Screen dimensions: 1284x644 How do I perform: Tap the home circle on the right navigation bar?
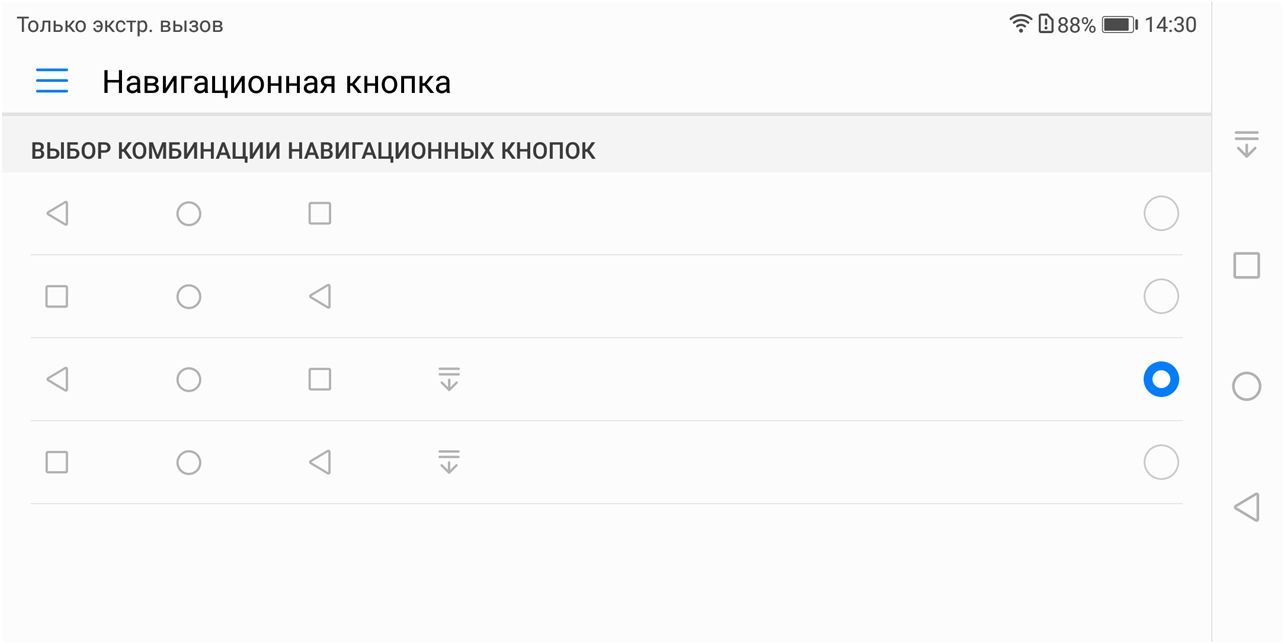click(1247, 386)
